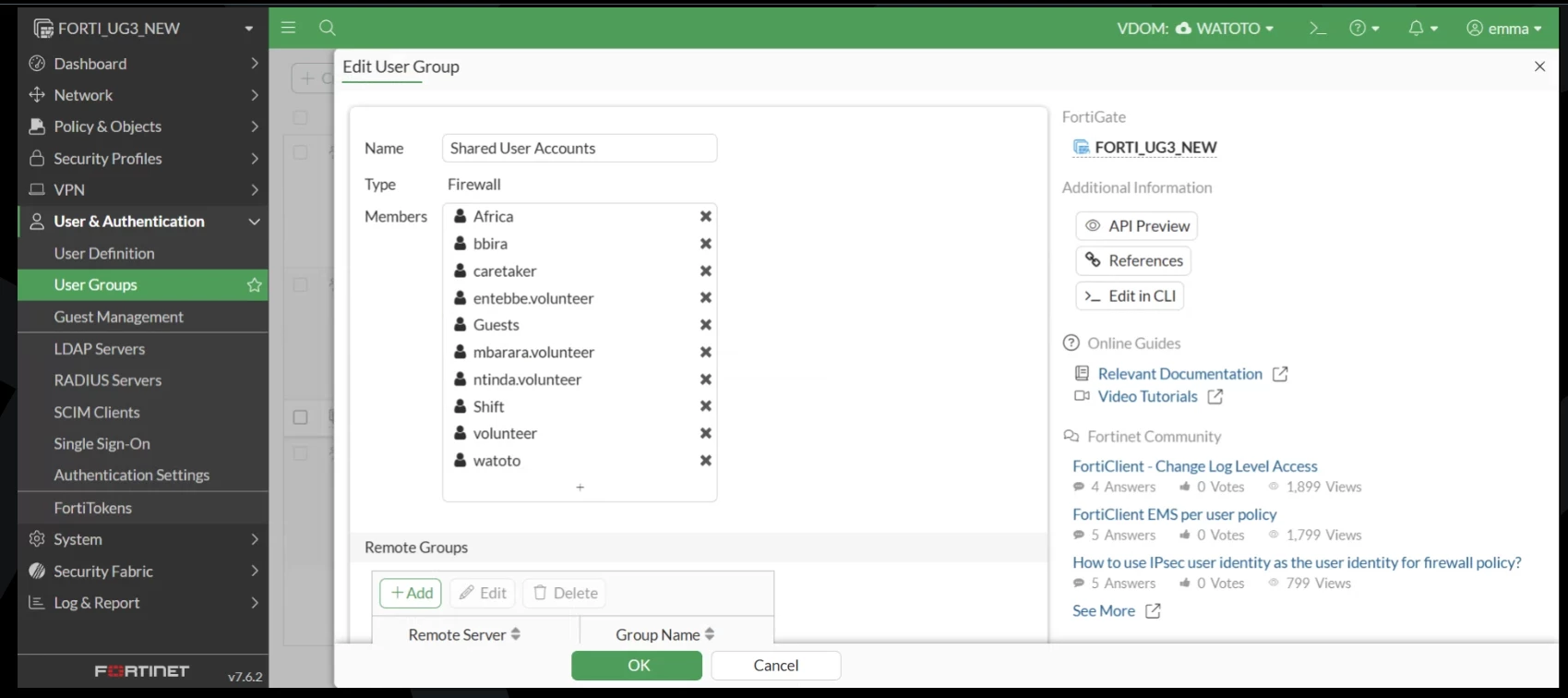The width and height of the screenshot is (1568, 698).
Task: Remove entebbe.volunteer from members
Action: pyautogui.click(x=705, y=297)
